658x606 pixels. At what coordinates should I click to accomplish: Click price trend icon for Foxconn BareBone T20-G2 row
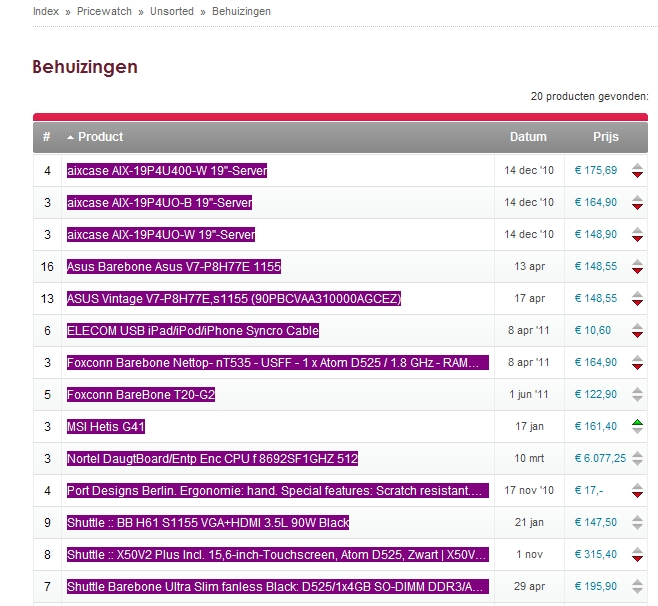(x=637, y=394)
